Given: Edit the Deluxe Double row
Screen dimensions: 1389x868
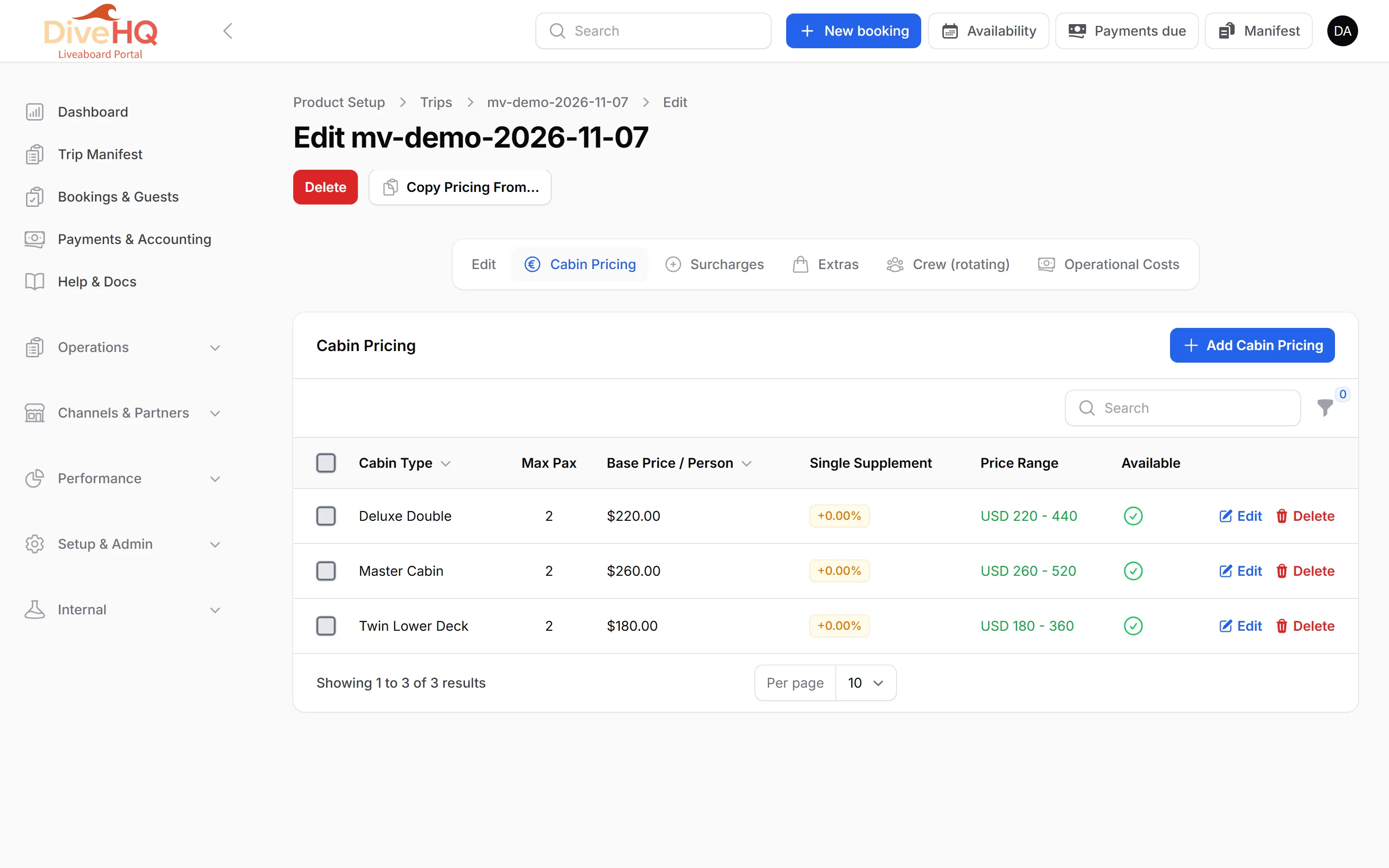Looking at the screenshot, I should pos(1241,516).
